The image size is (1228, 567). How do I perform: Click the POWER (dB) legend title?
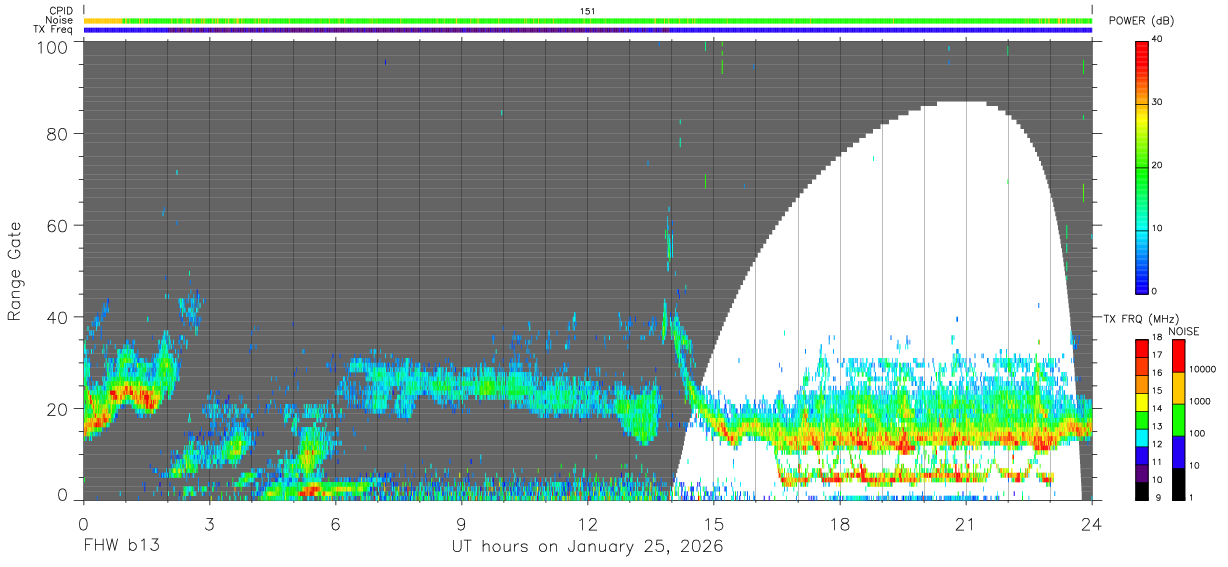[1143, 21]
